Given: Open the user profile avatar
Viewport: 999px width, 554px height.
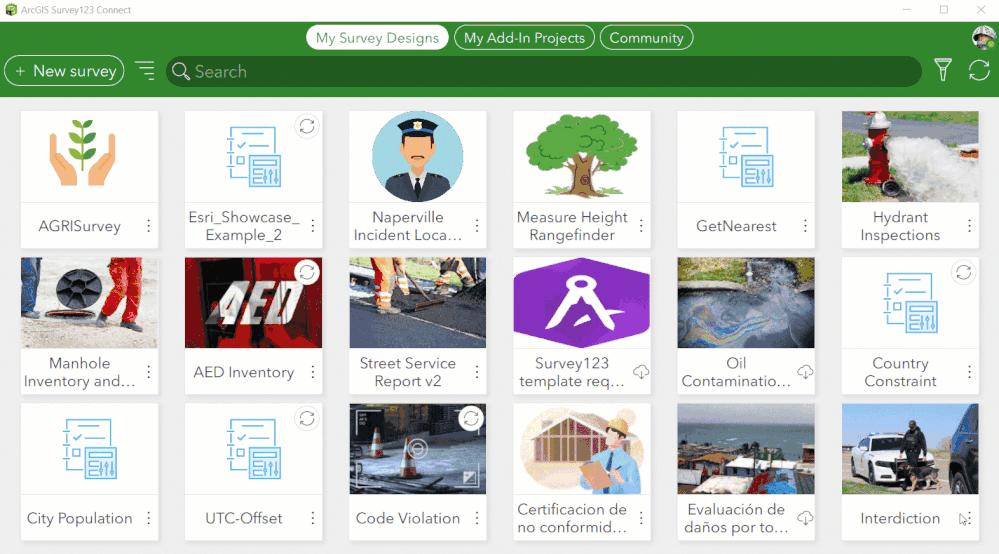Looking at the screenshot, I should (x=984, y=37).
